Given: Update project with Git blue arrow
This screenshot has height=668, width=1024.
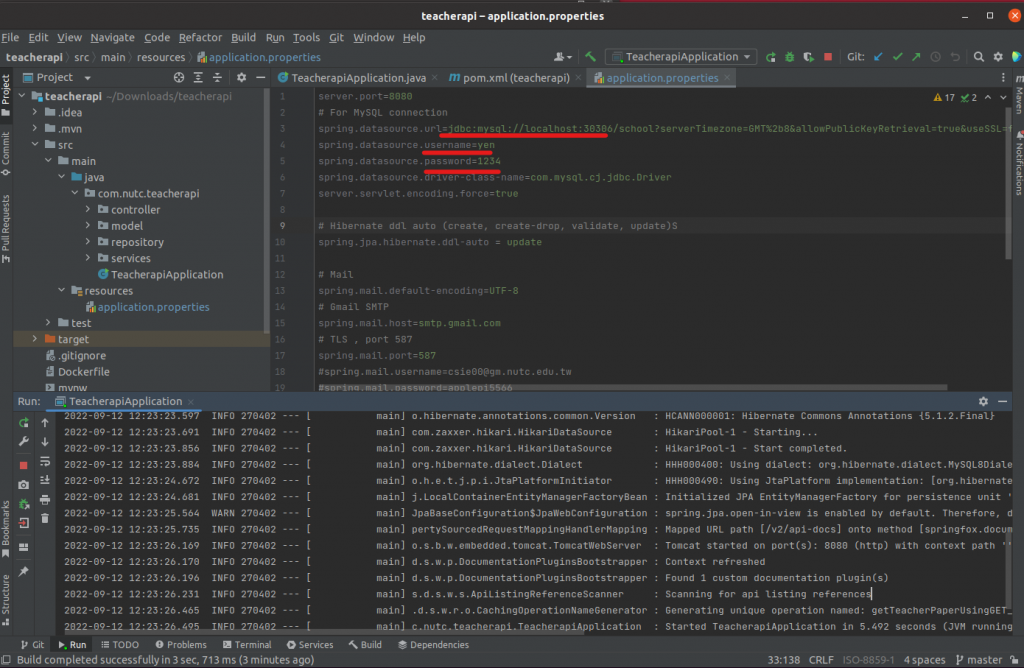Looking at the screenshot, I should [878, 57].
